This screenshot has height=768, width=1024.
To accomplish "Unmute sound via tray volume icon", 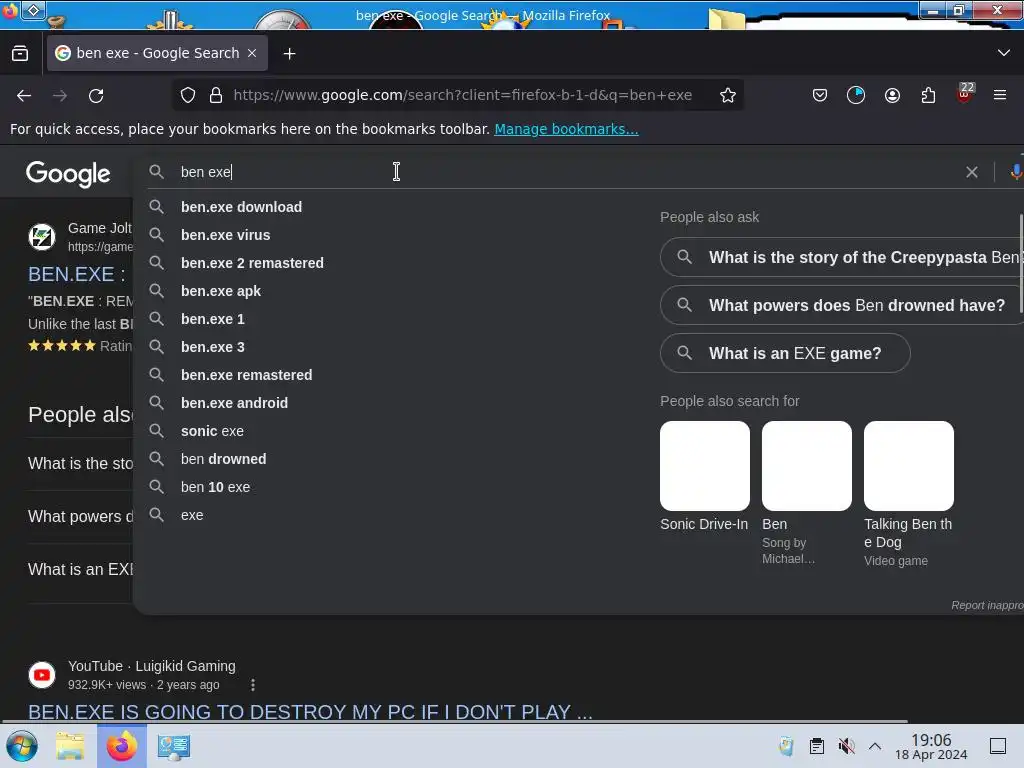I will (x=846, y=746).
